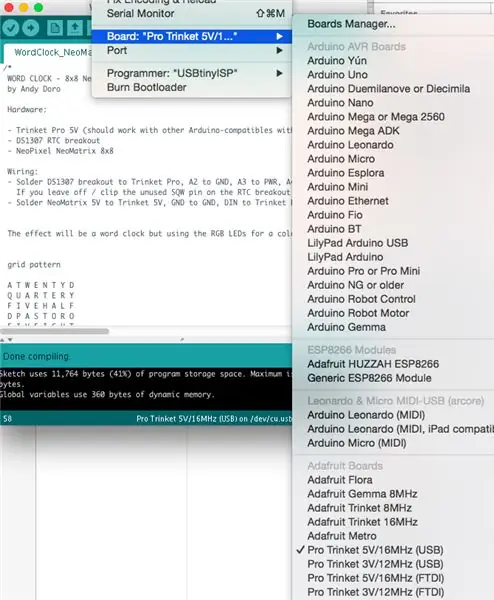The image size is (494, 600).
Task: Click the 'by Andy Doro' comment line
Action: (34, 89)
